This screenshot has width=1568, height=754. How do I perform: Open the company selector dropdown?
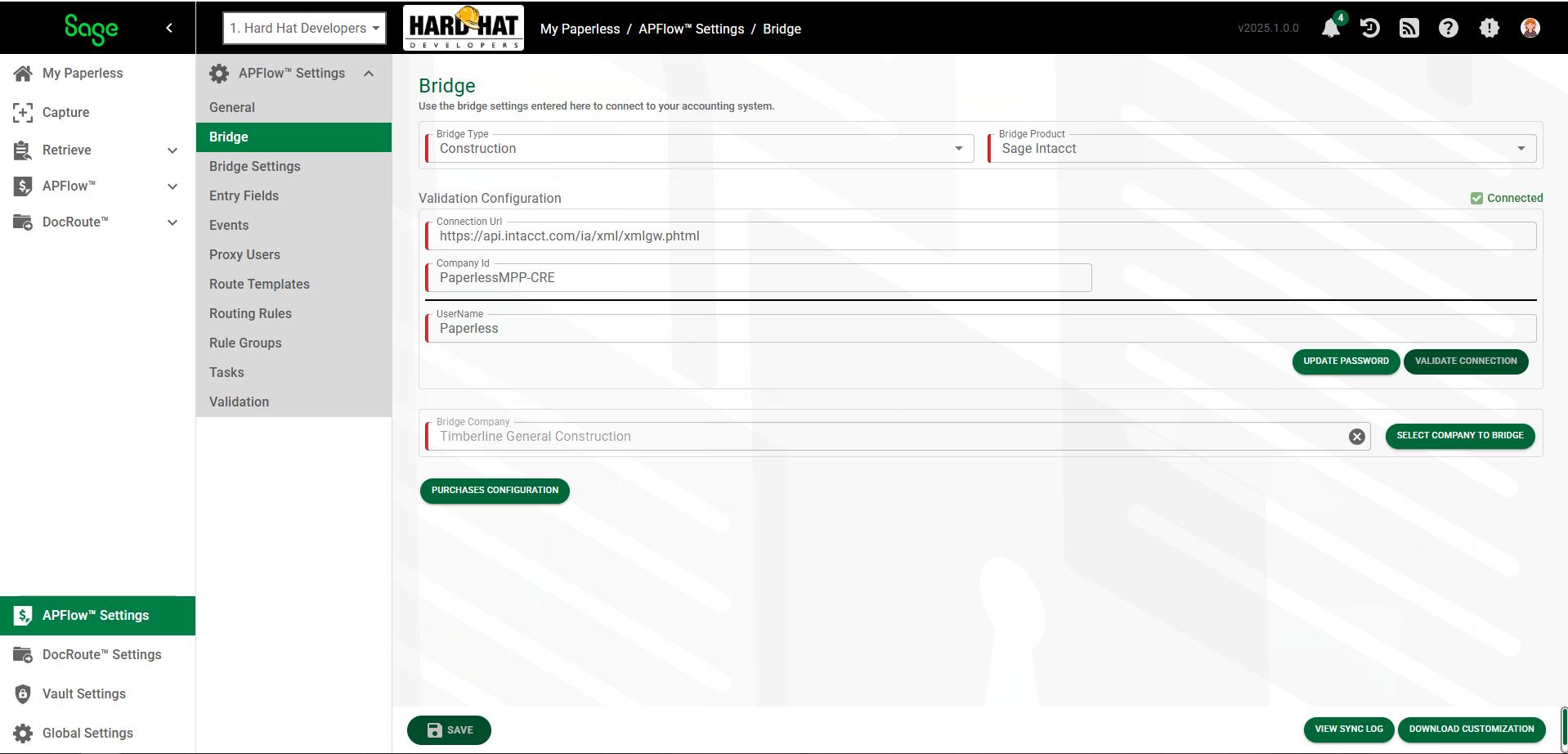(x=304, y=28)
